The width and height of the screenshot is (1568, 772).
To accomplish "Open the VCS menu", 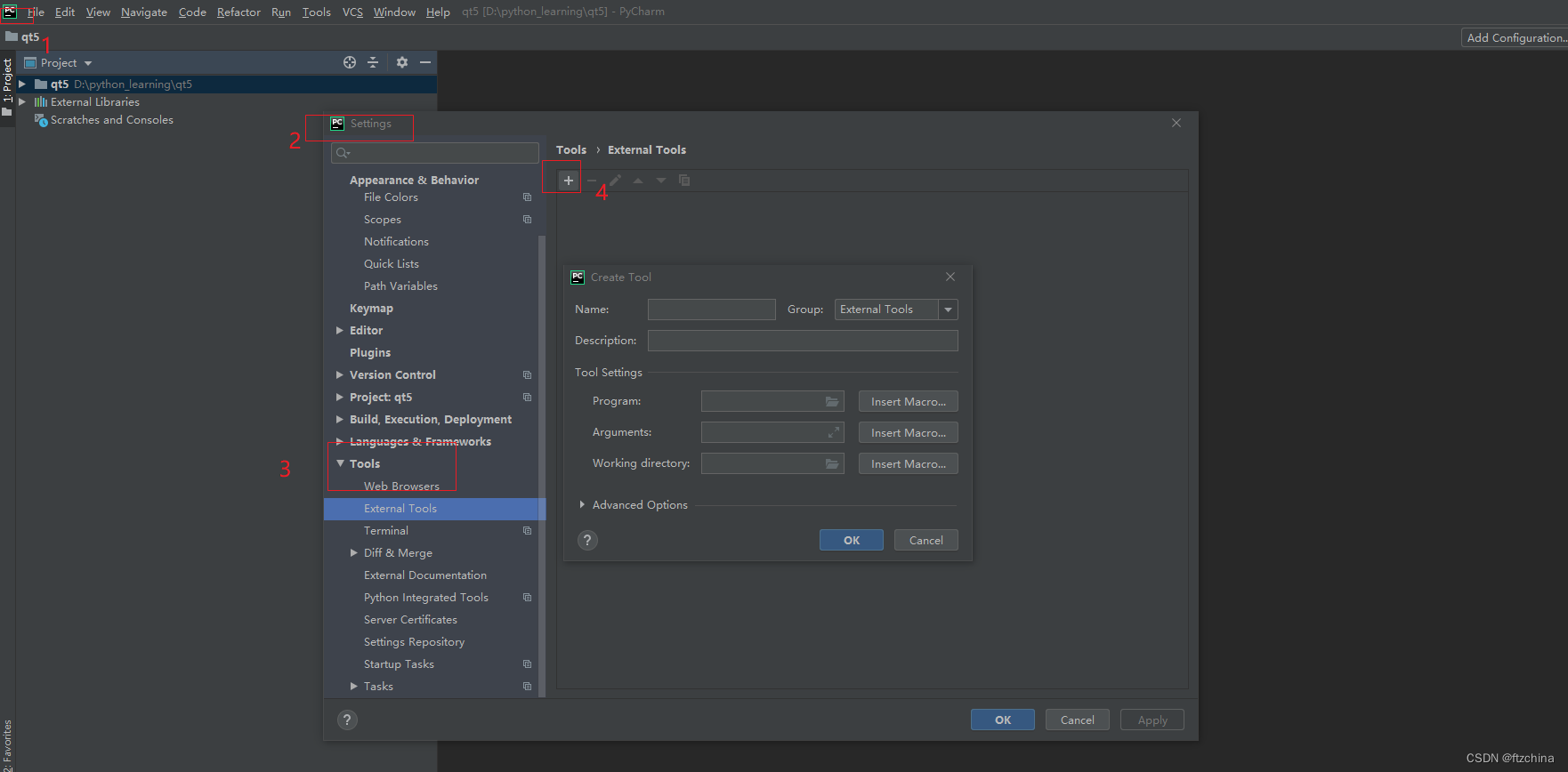I will click(352, 12).
